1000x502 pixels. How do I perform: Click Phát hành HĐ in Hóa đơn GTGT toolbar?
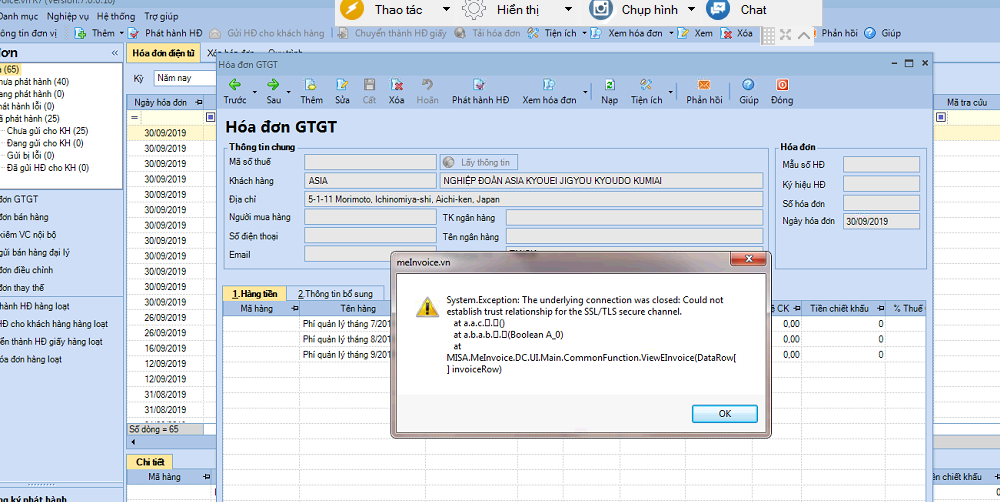[480, 91]
